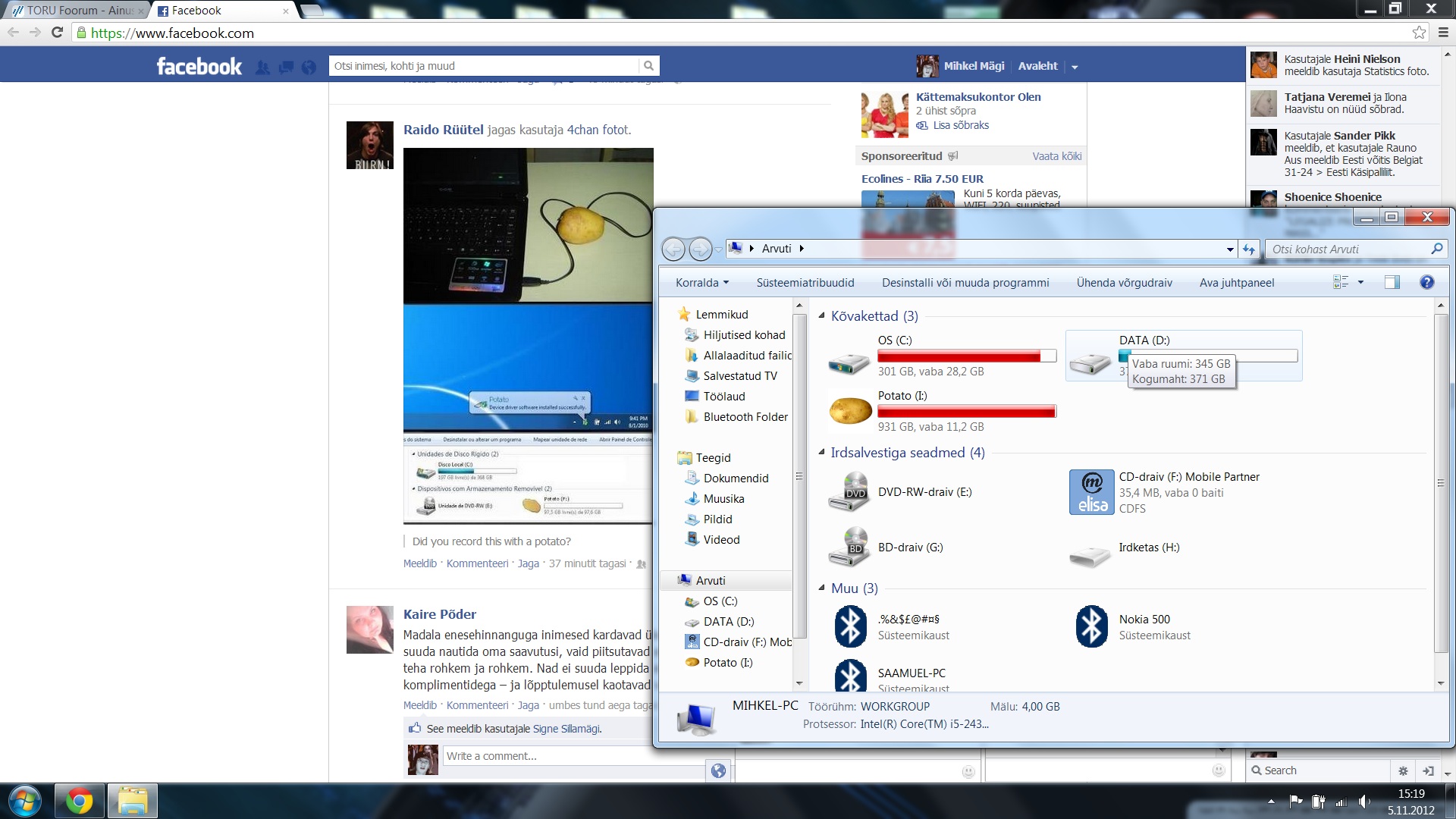
Task: Select Dokumendid library in navigation pane
Action: [736, 478]
